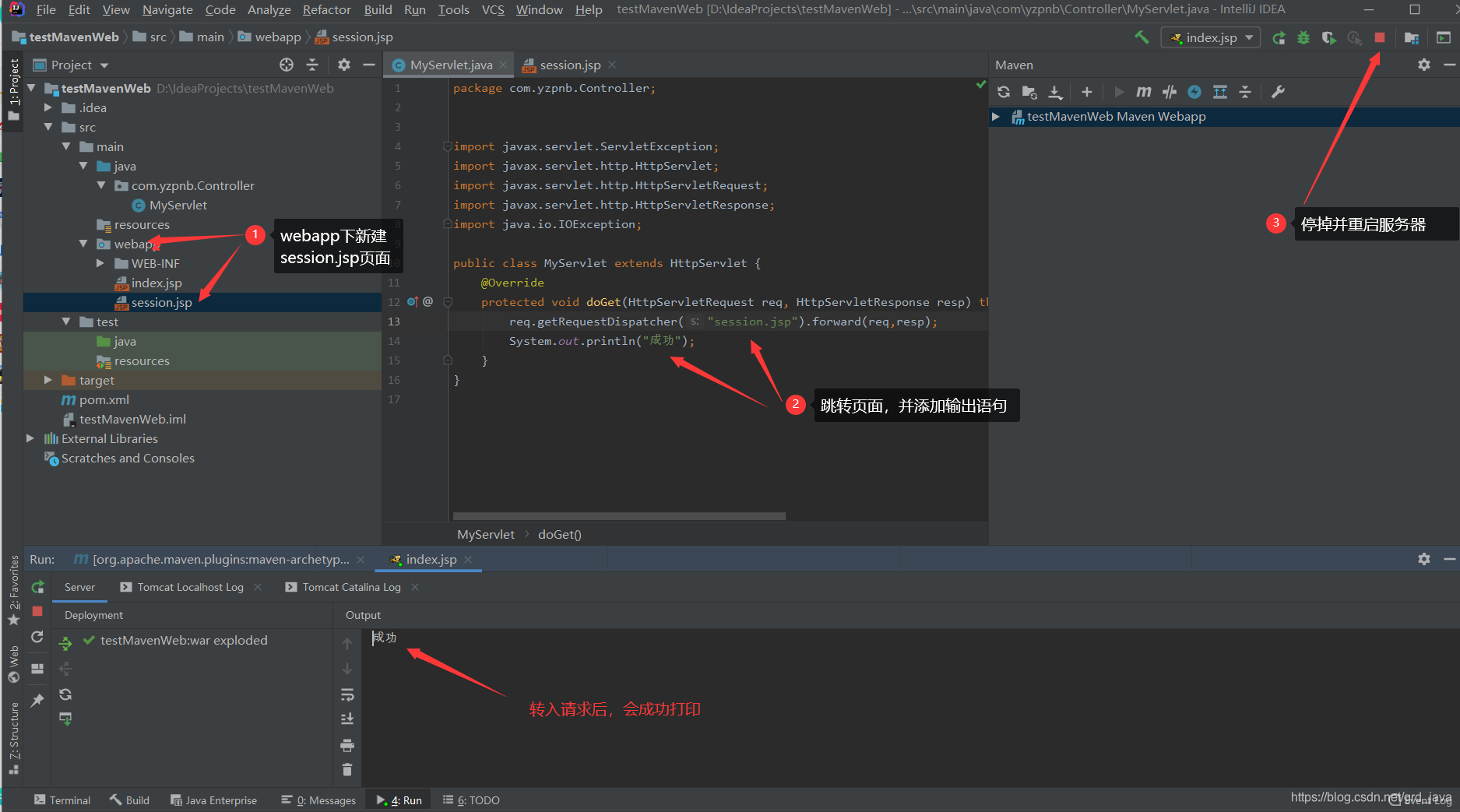Generate sources and update Maven folders

point(1029,92)
